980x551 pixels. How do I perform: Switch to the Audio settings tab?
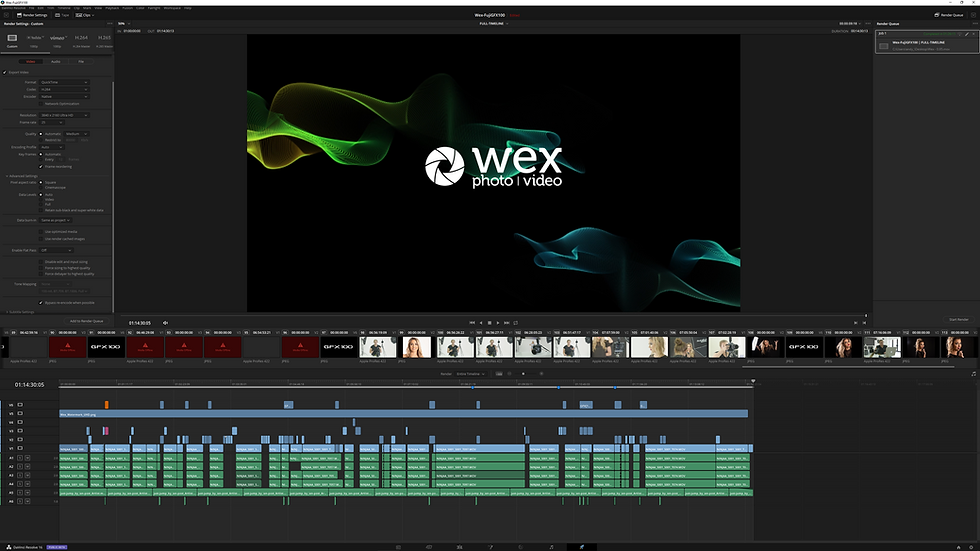point(56,62)
